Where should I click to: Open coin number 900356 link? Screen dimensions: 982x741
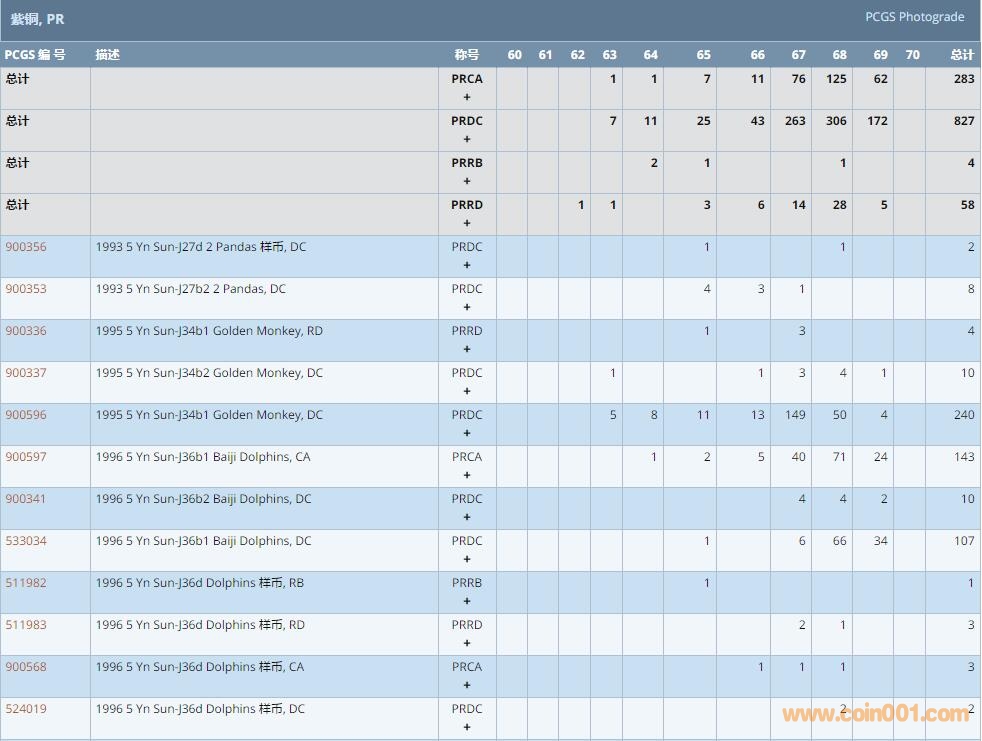(x=26, y=247)
